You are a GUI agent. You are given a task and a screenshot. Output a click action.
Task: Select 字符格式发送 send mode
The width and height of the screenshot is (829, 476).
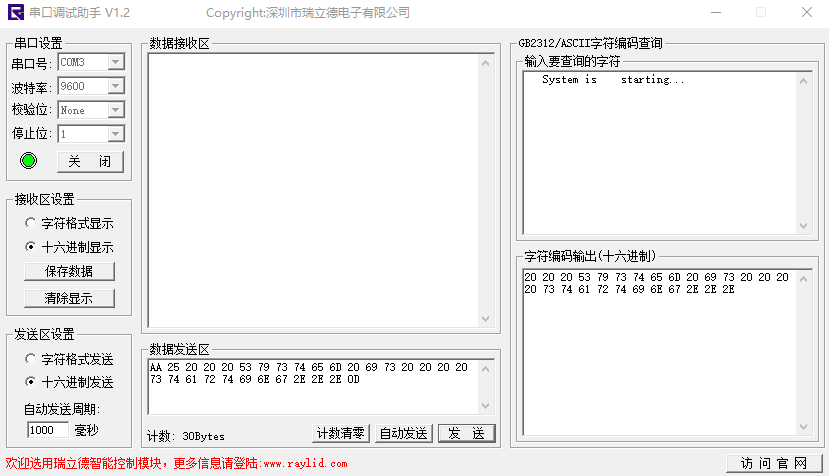click(x=31, y=359)
